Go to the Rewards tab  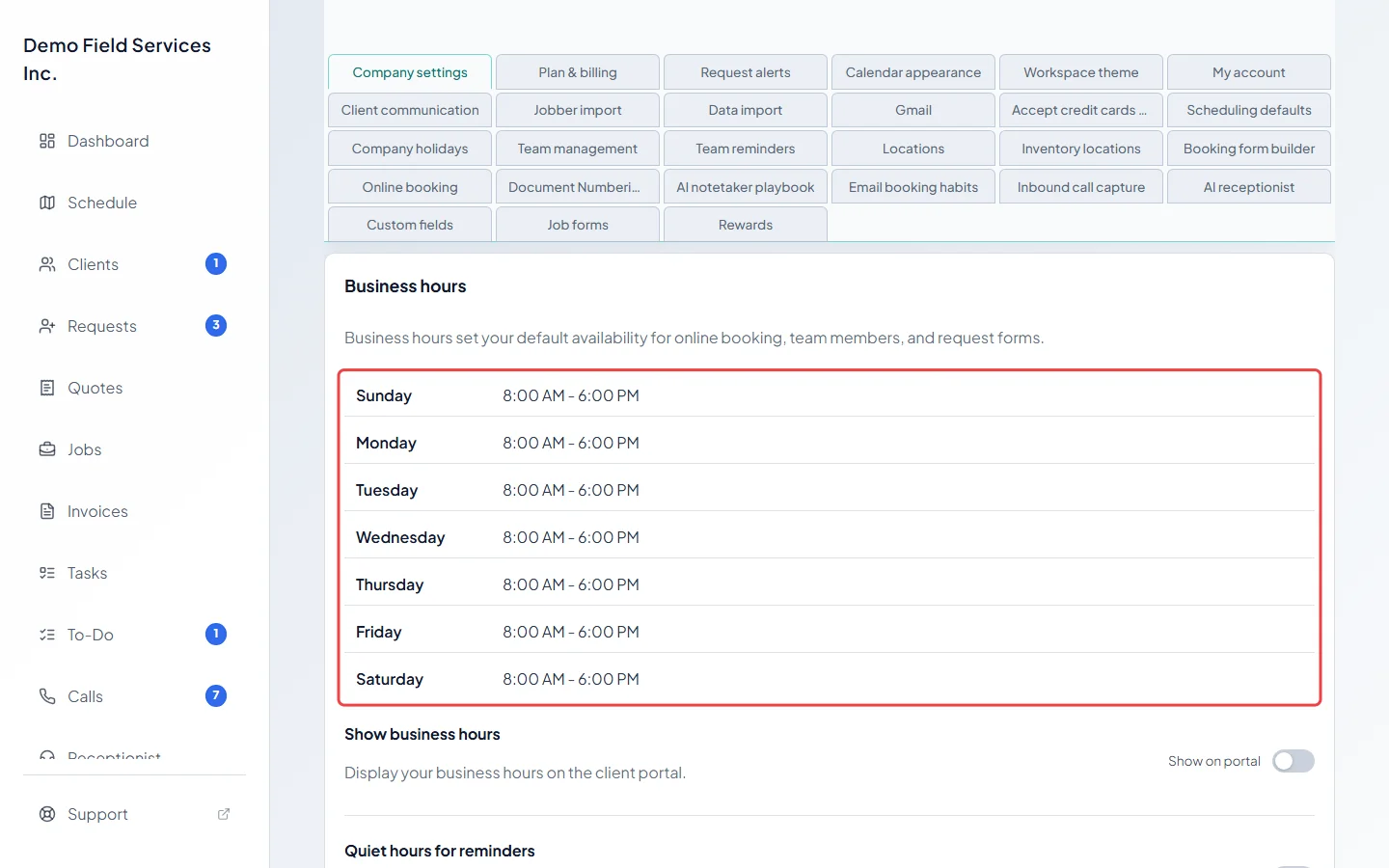pyautogui.click(x=746, y=225)
